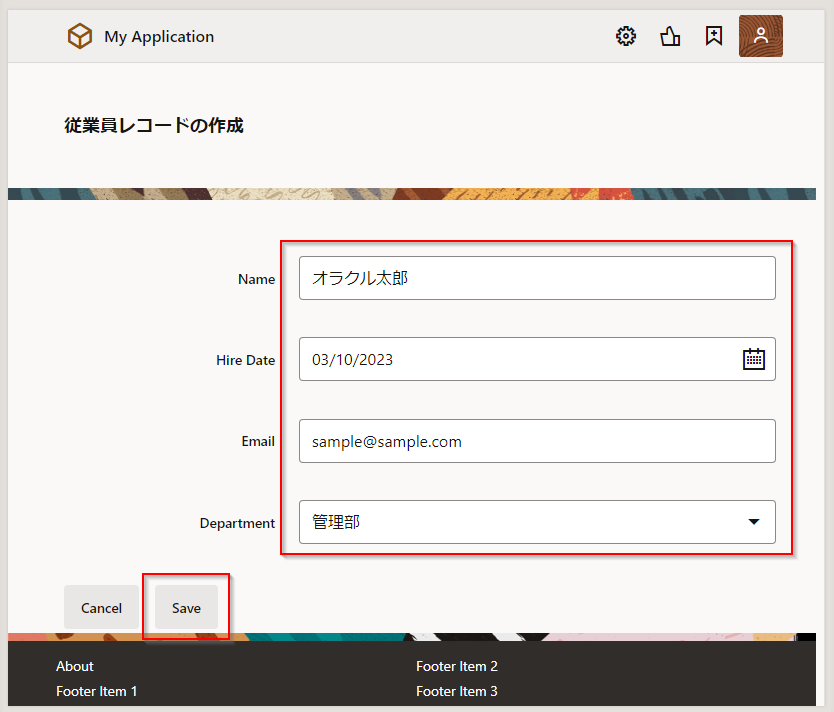Viewport: 834px width, 712px height.
Task: Click the cube application logo icon
Action: [79, 37]
